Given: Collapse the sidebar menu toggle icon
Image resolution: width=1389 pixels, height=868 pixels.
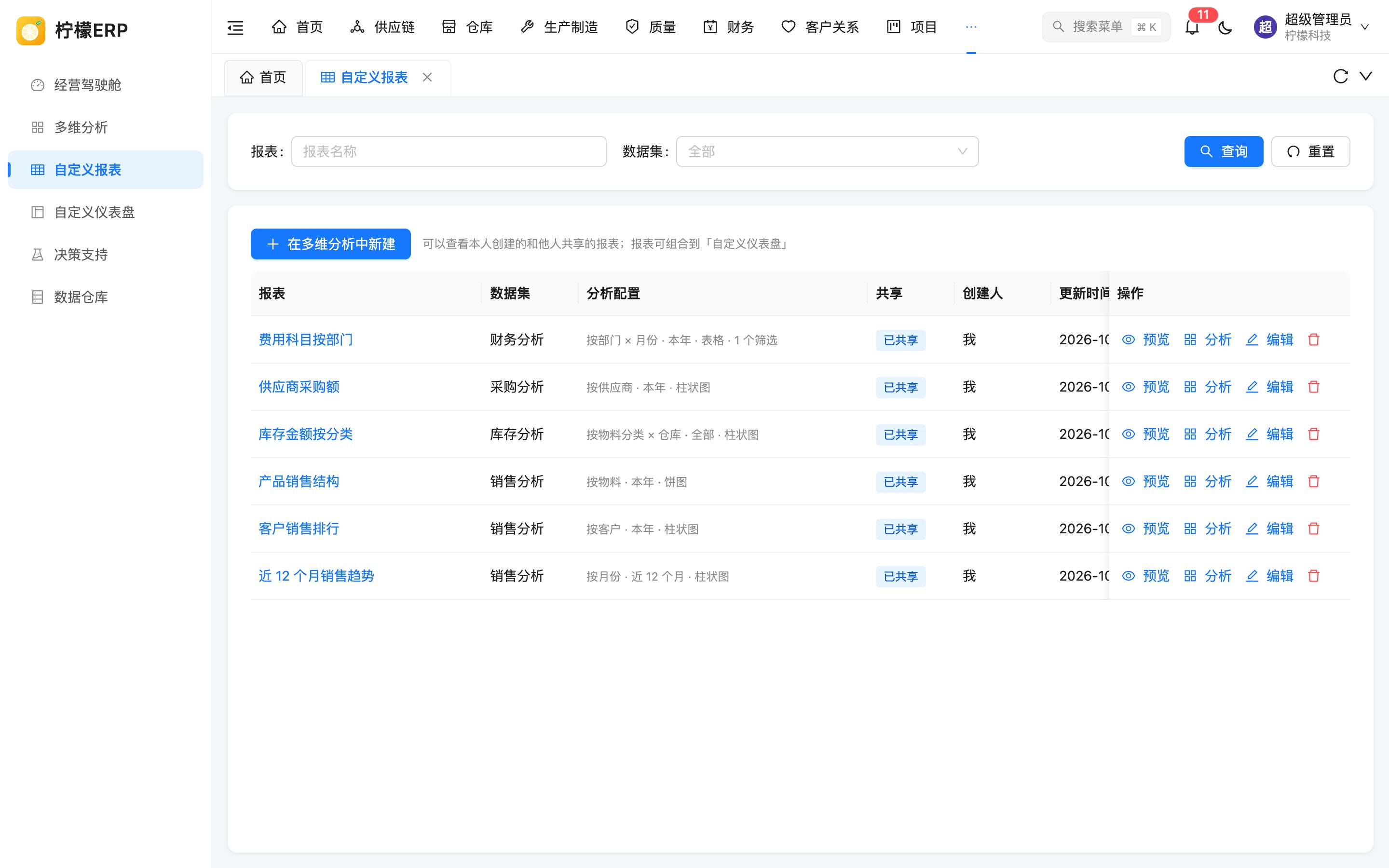Looking at the screenshot, I should 235,27.
